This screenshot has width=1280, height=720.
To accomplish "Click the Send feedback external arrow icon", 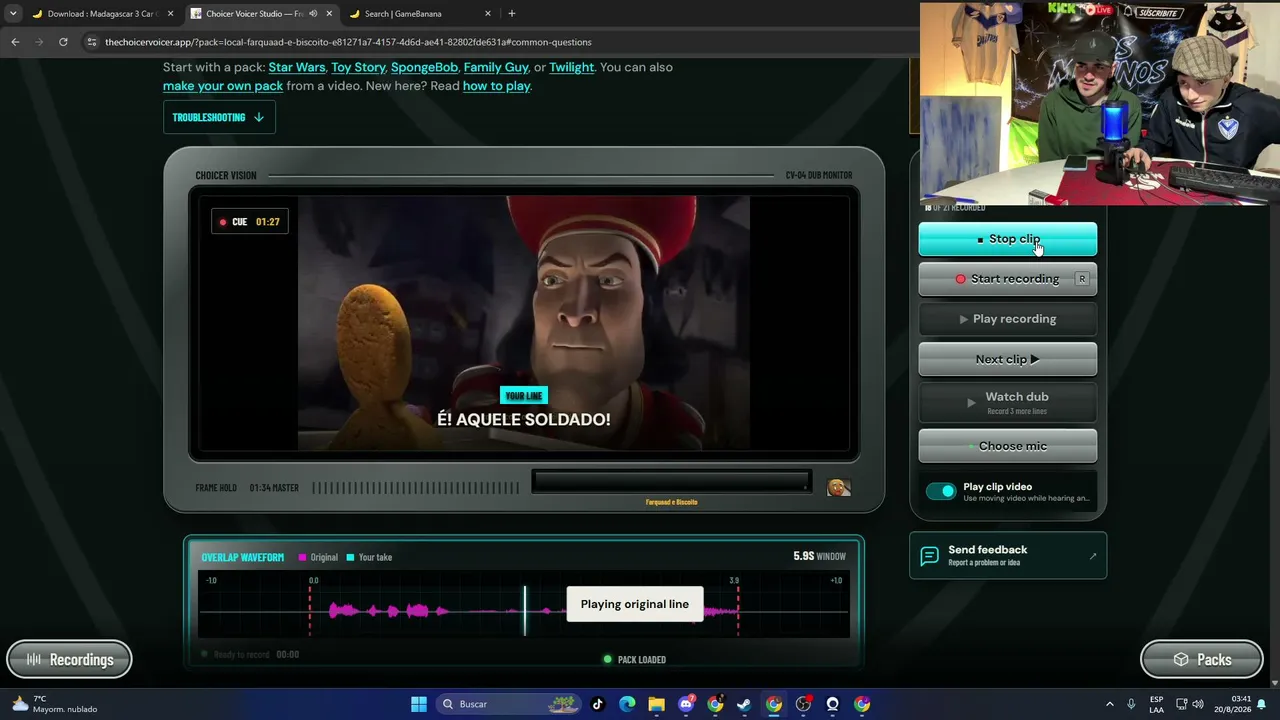I will point(1092,556).
